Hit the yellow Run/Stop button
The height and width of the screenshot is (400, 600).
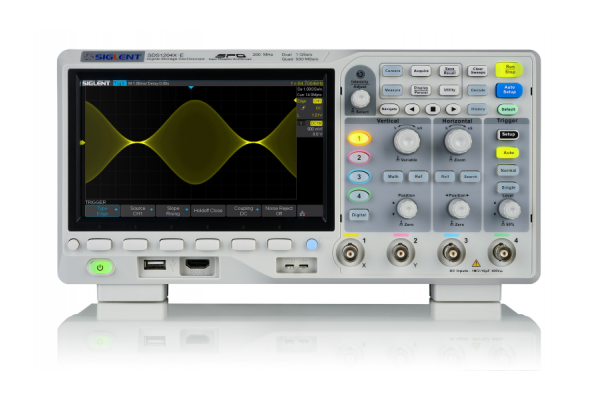[x=509, y=70]
